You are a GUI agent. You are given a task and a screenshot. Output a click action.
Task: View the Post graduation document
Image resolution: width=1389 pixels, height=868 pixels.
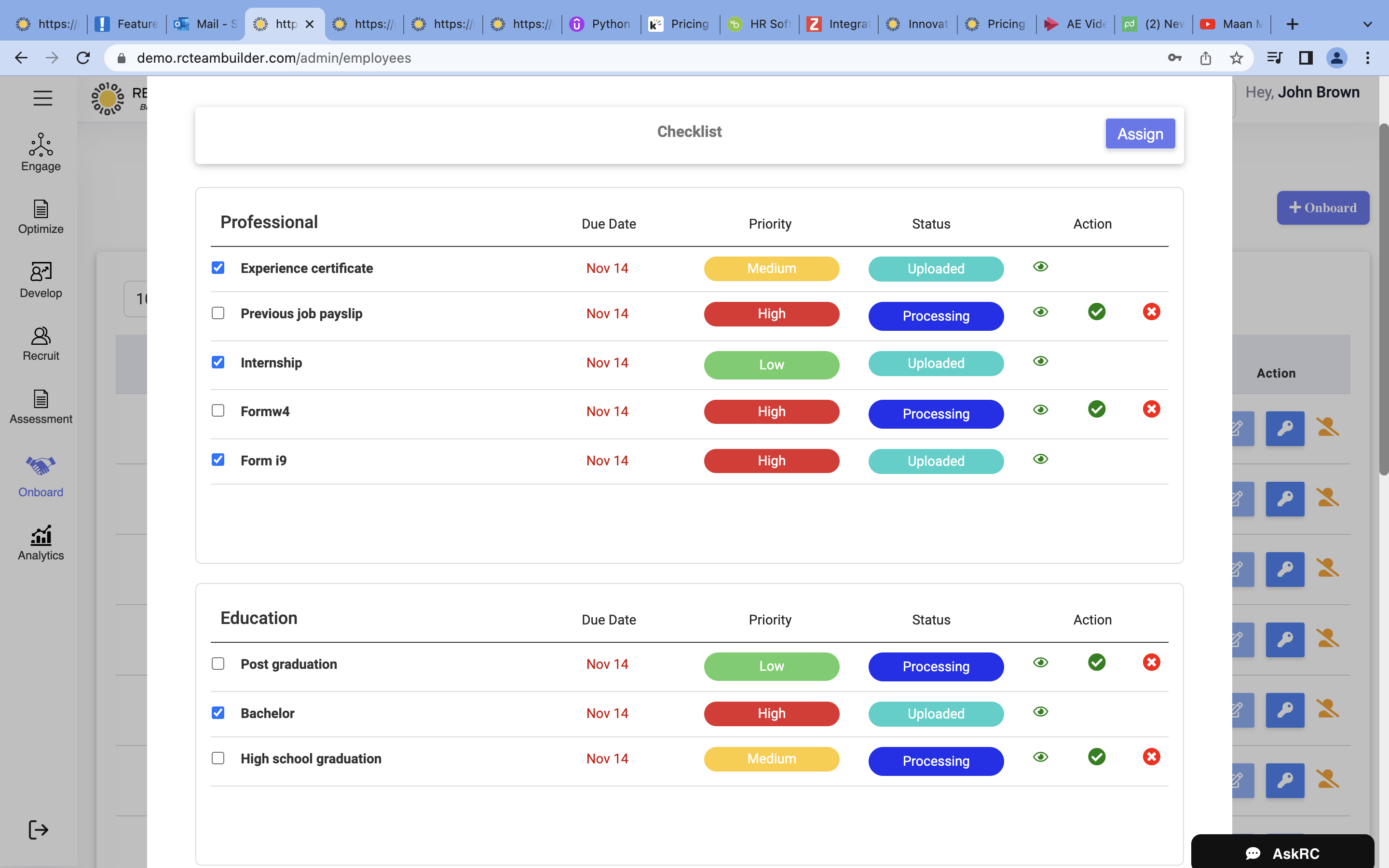(x=1040, y=663)
